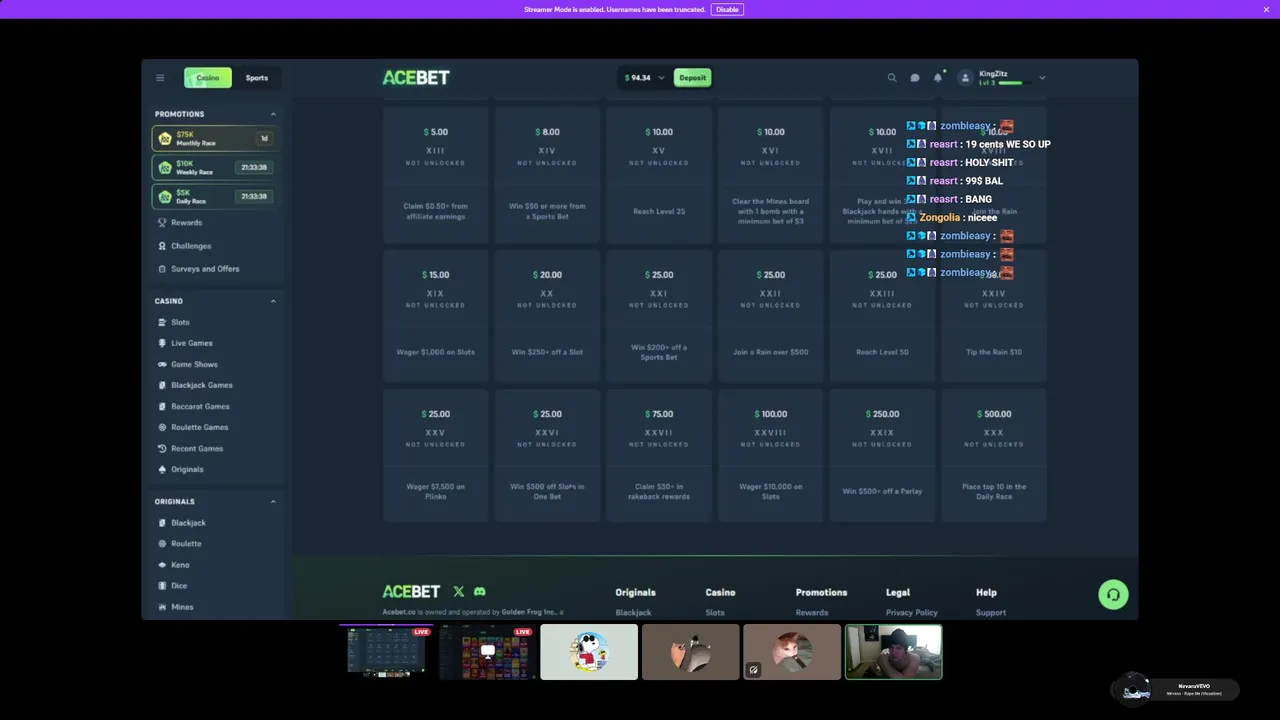1280x720 pixels.
Task: Select the $15.00 XIX Wager on Slots card
Action: click(435, 316)
